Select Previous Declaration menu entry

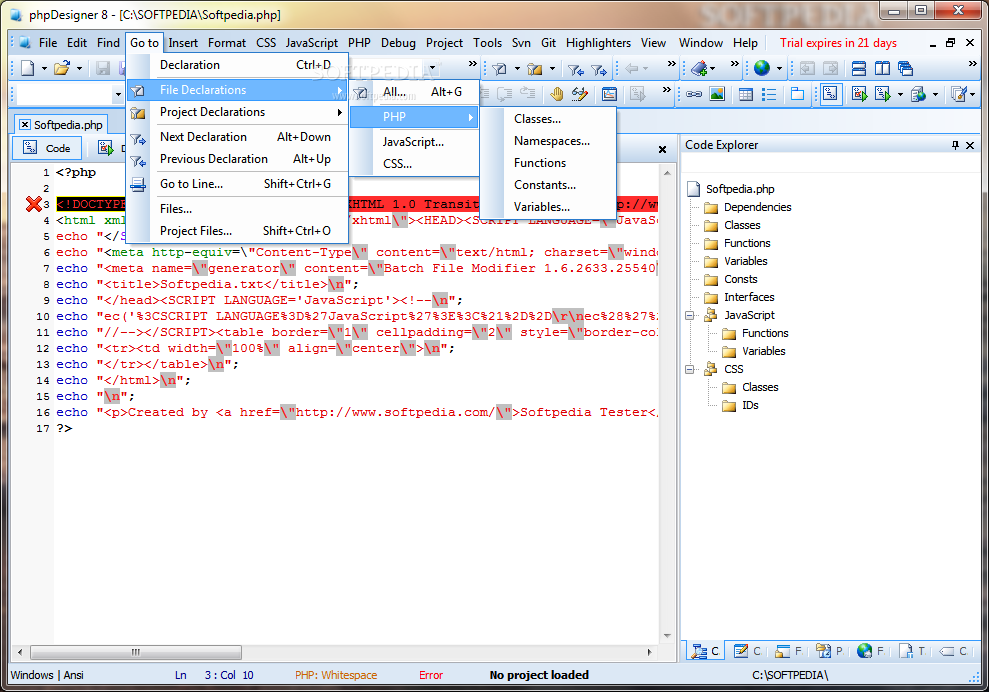click(x=238, y=159)
